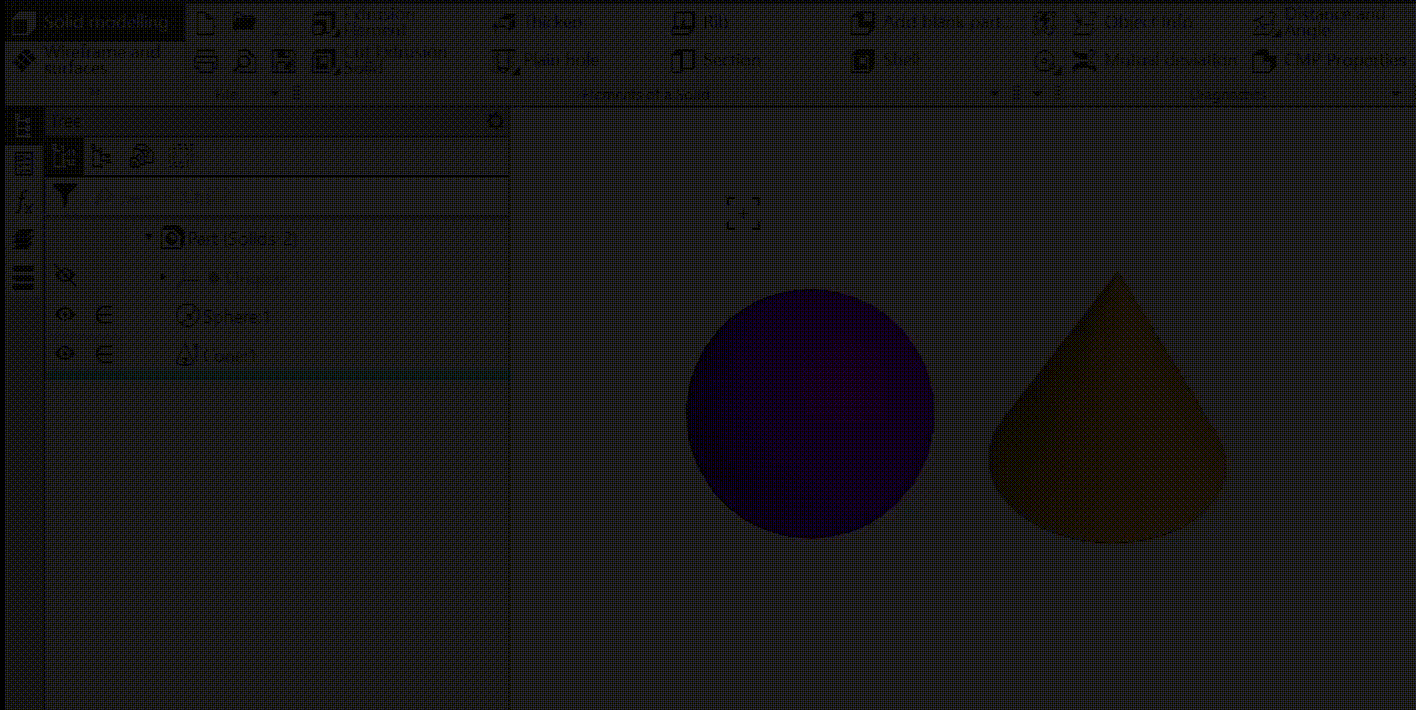Collapse the Part (Solids: 2) node
The width and height of the screenshot is (1416, 710).
(149, 237)
